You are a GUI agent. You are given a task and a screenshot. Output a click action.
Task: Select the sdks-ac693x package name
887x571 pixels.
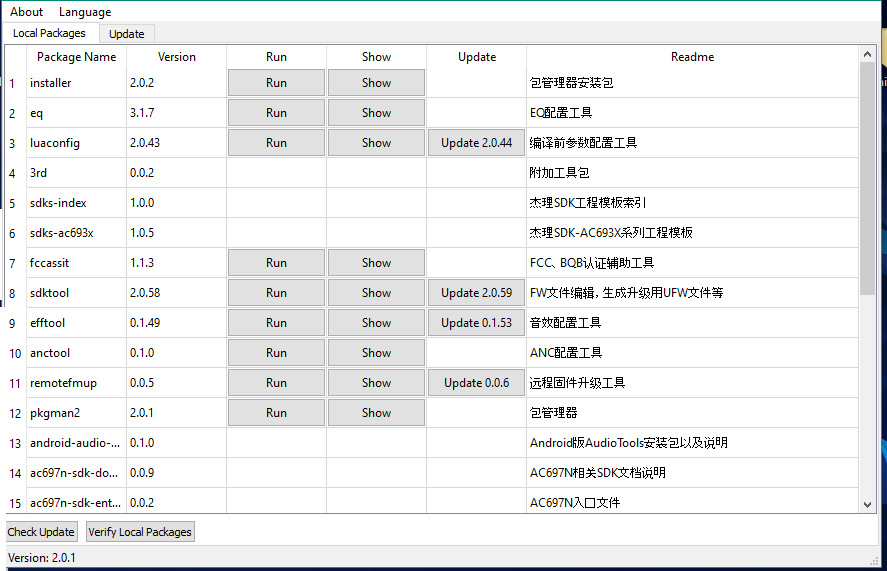click(76, 233)
